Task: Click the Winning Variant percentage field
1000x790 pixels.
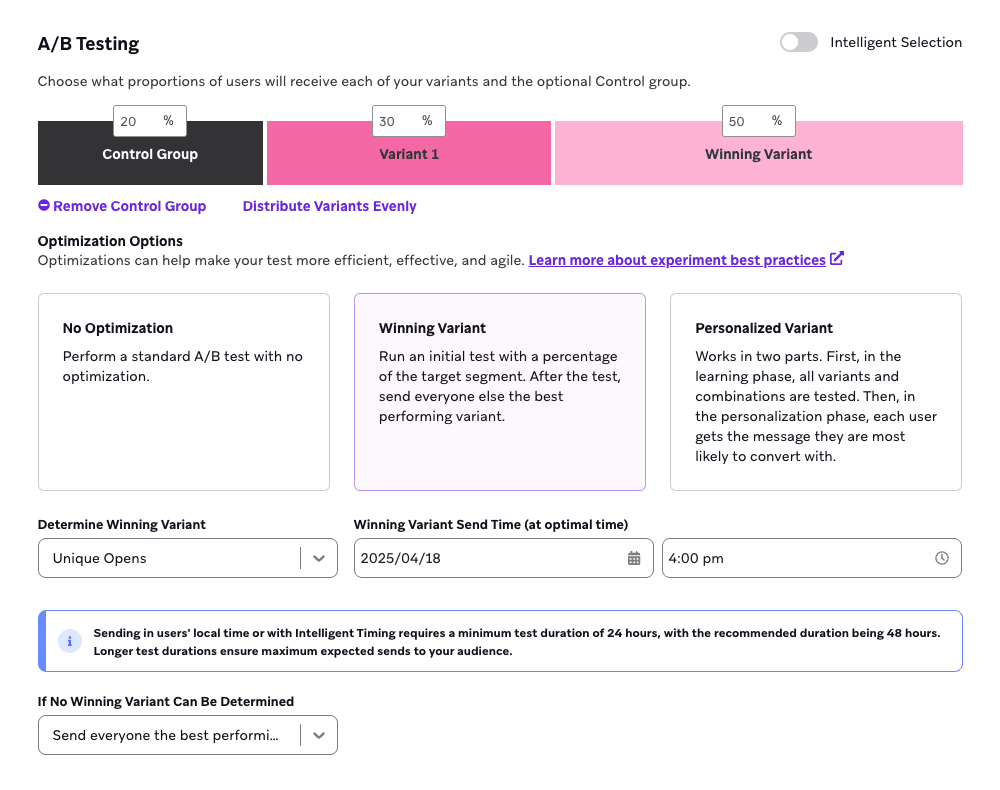Action: [x=747, y=121]
